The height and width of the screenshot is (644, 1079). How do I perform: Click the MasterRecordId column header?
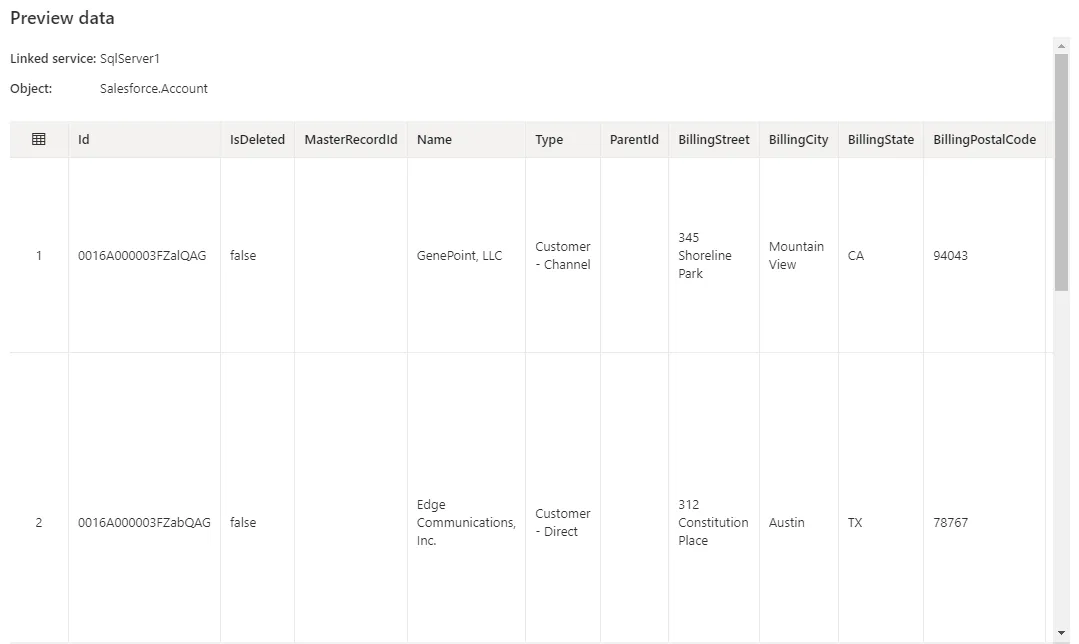(x=350, y=139)
